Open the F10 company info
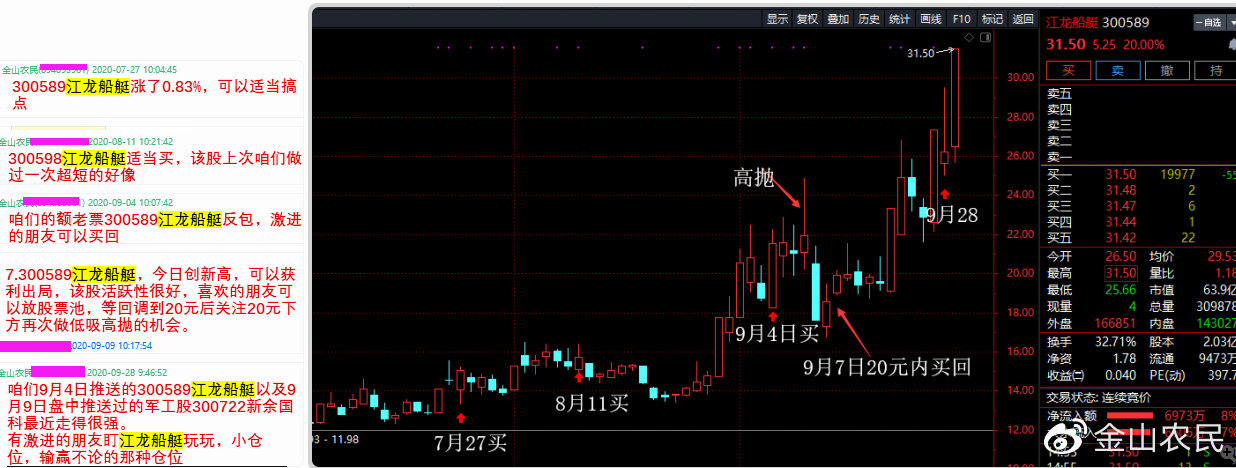Screen dimensions: 1236x468 962,18
